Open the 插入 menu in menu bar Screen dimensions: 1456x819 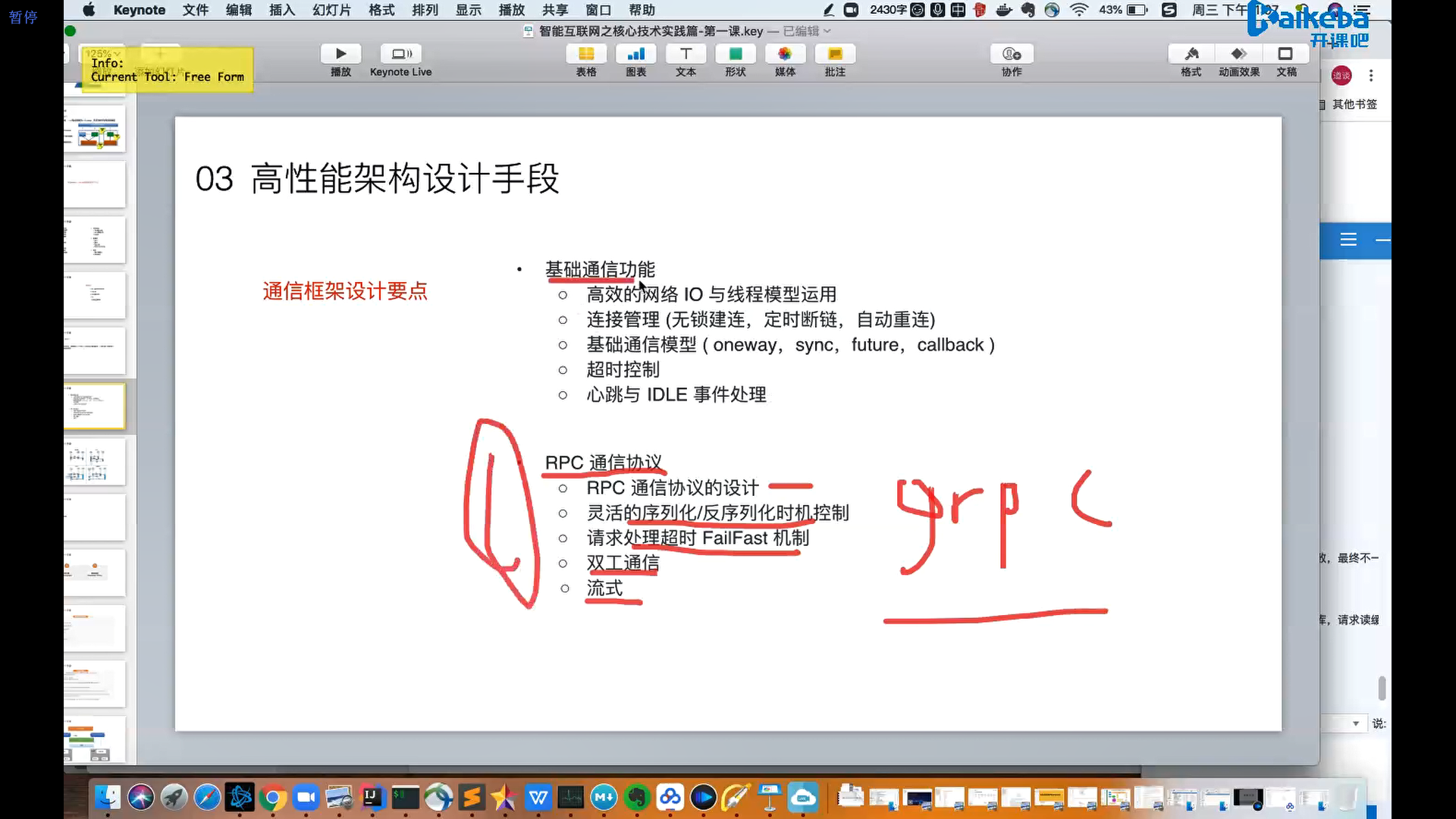click(281, 10)
